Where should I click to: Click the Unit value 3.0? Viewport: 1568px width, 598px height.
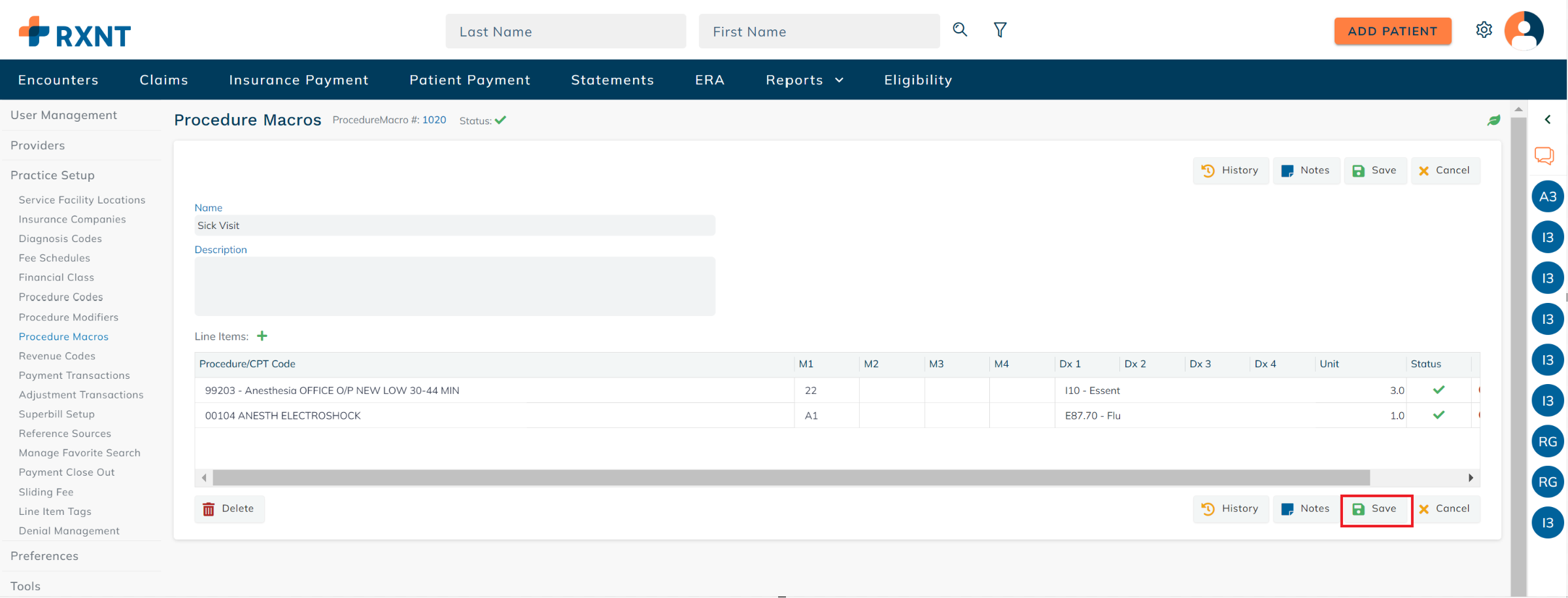[1397, 391]
